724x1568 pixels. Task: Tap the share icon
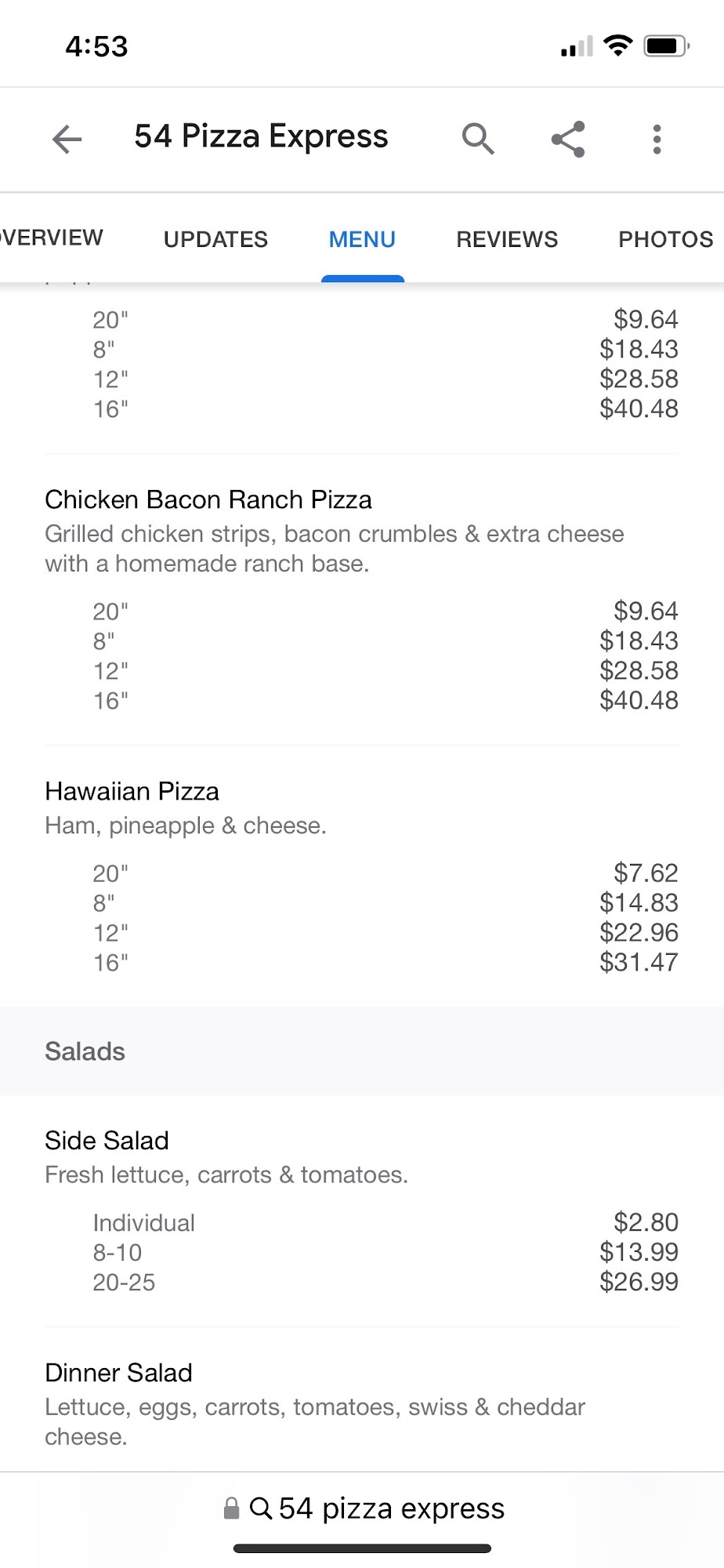coord(568,140)
